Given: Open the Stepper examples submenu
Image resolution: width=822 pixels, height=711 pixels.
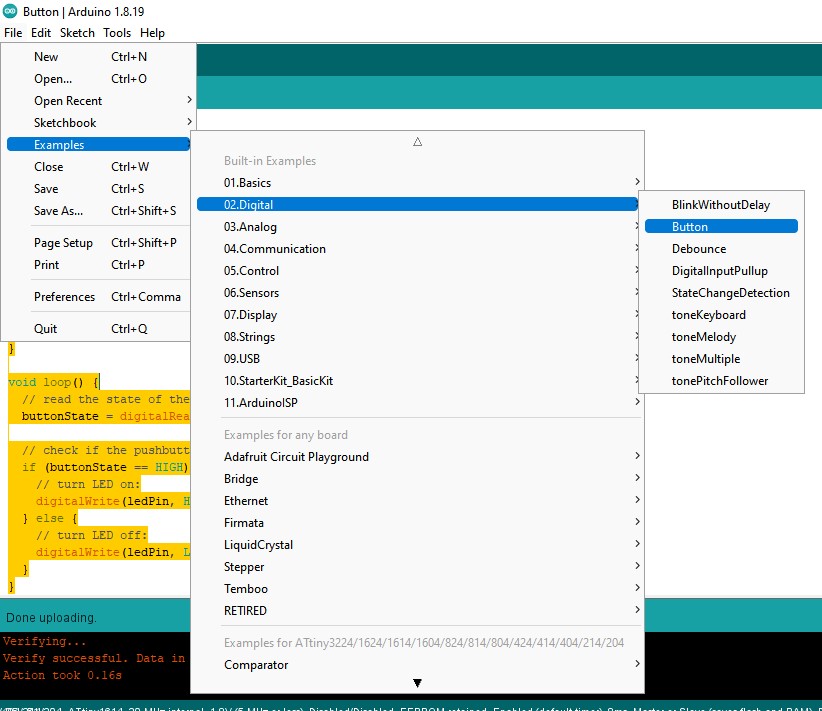Looking at the screenshot, I should 417,567.
